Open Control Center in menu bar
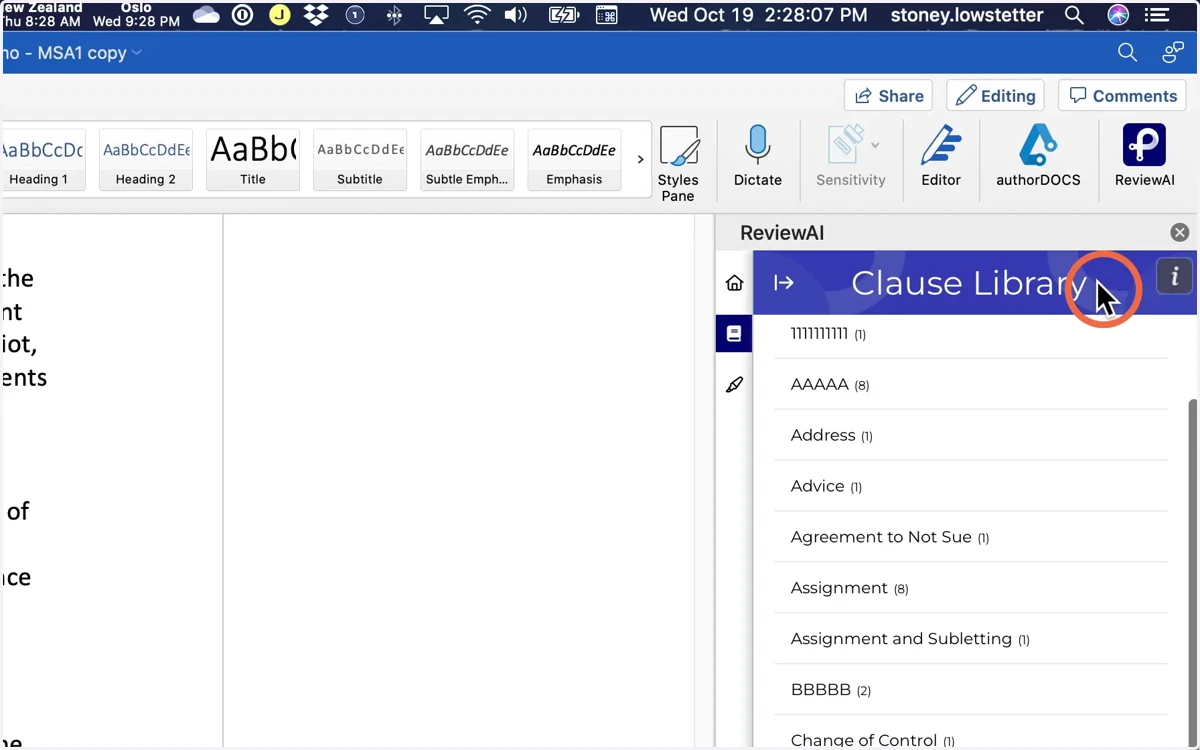Viewport: 1200px width, 750px height. 1157,15
